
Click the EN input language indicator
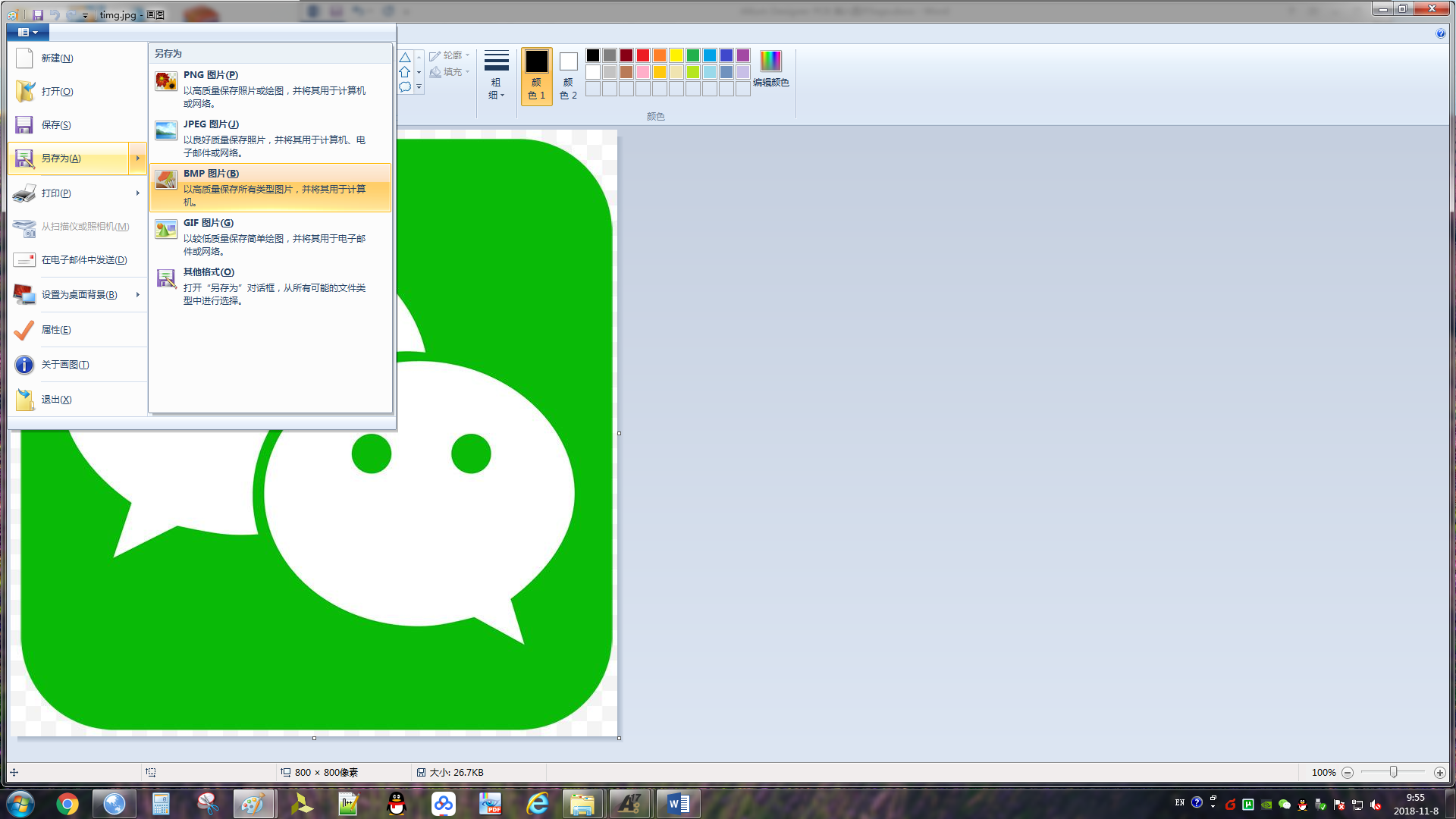[1179, 802]
